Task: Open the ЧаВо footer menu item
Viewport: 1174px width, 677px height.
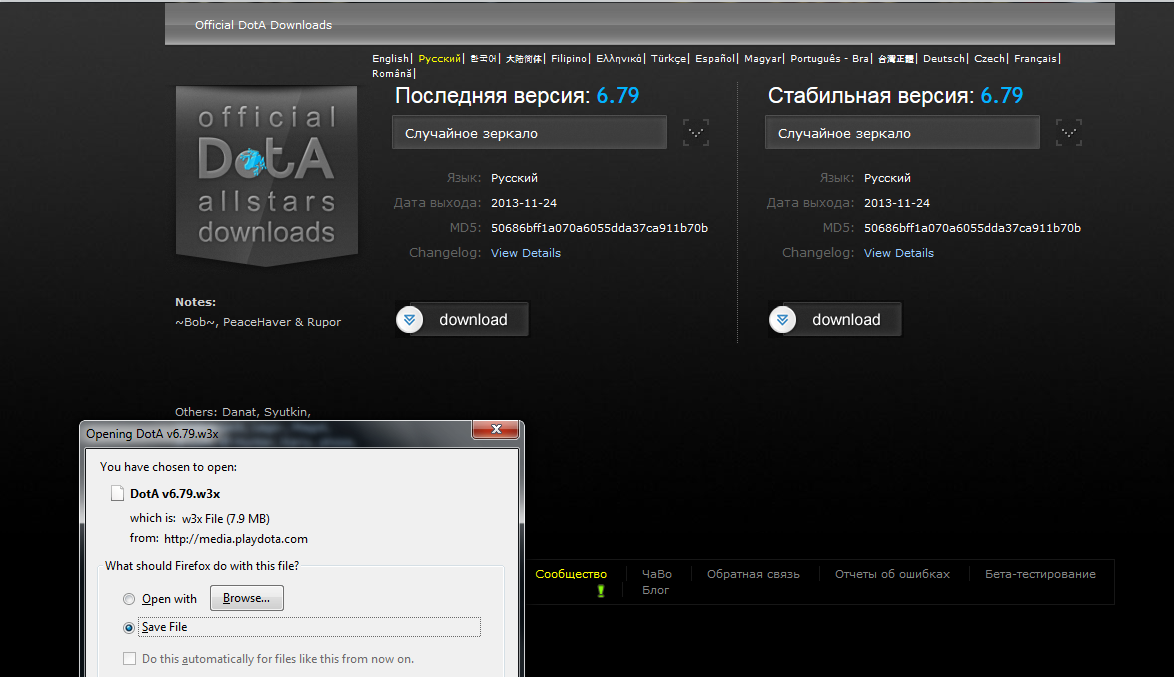Action: (657, 574)
